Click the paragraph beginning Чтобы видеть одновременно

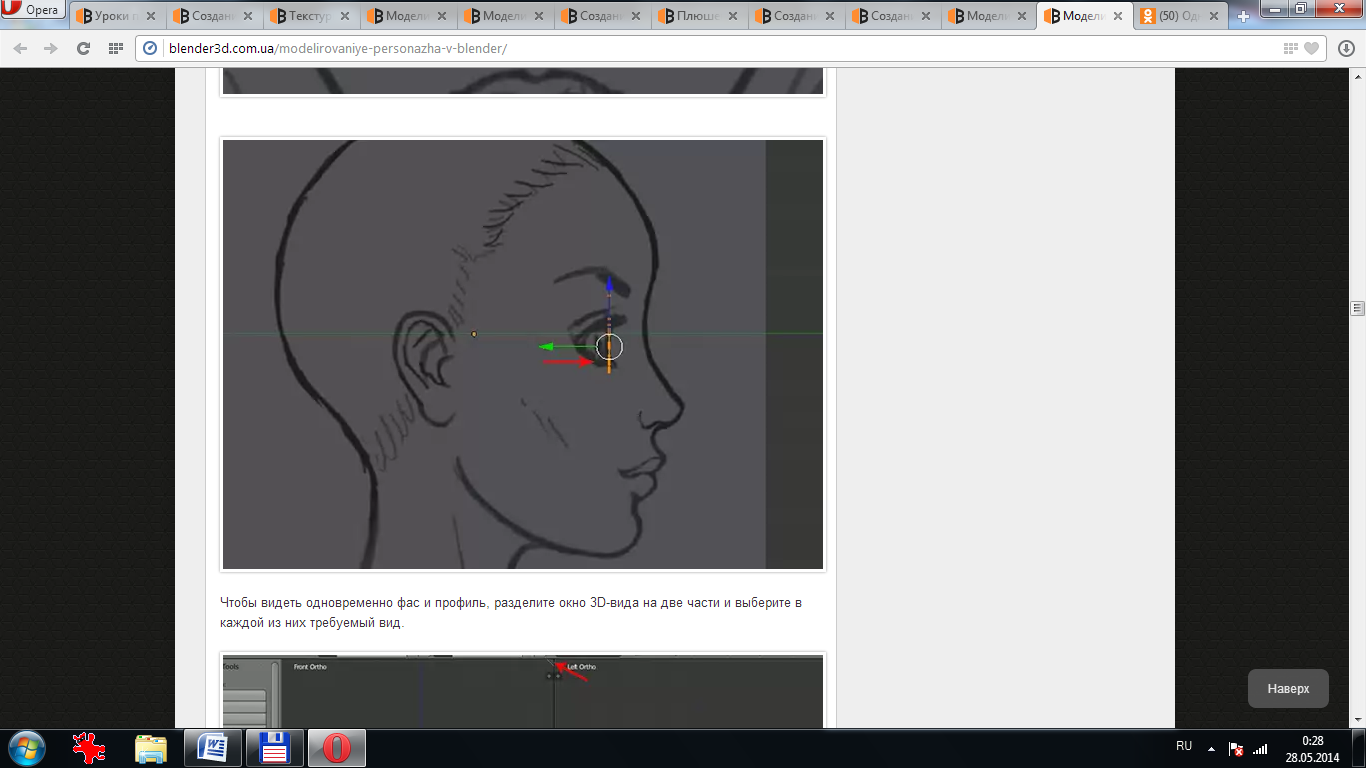pos(511,612)
